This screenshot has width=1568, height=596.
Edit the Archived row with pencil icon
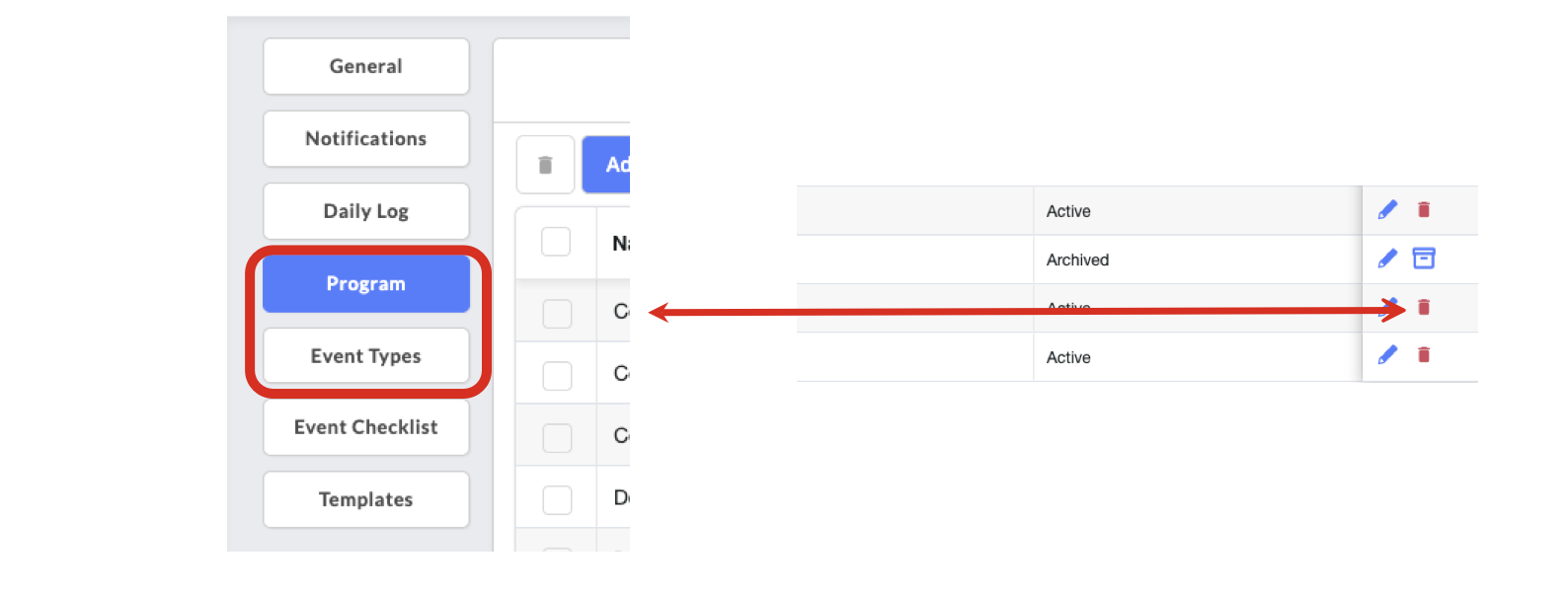pos(1387,259)
